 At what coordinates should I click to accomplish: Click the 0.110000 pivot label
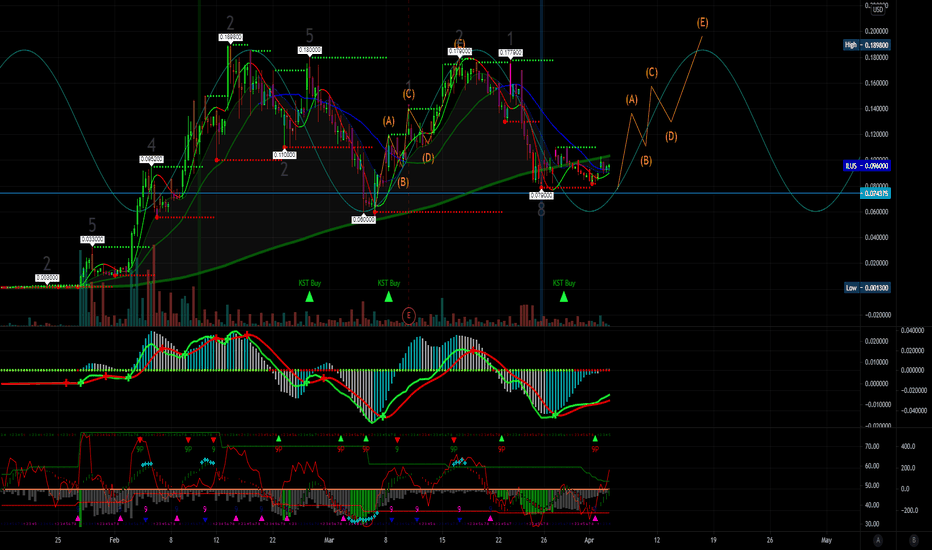coord(285,155)
